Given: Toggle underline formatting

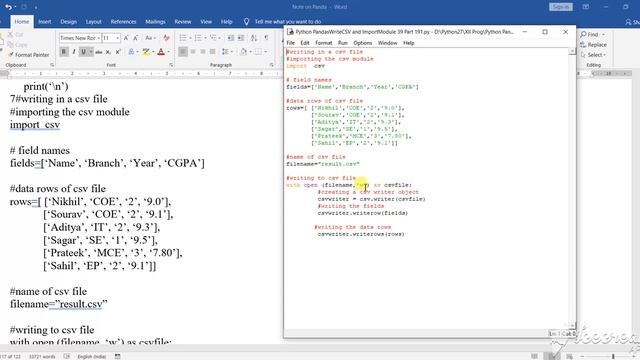Looking at the screenshot, I should (x=83, y=52).
